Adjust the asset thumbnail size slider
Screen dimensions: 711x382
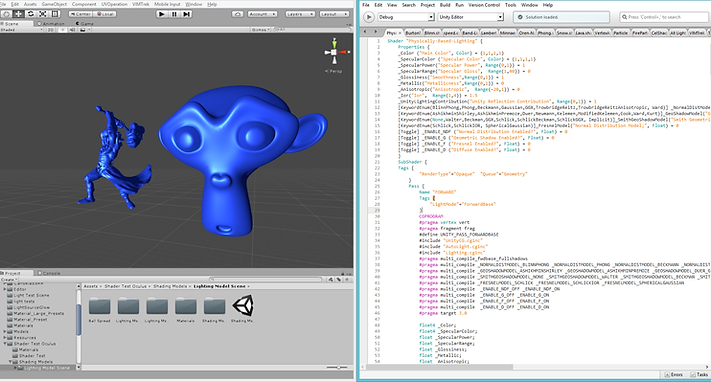pyautogui.click(x=338, y=367)
